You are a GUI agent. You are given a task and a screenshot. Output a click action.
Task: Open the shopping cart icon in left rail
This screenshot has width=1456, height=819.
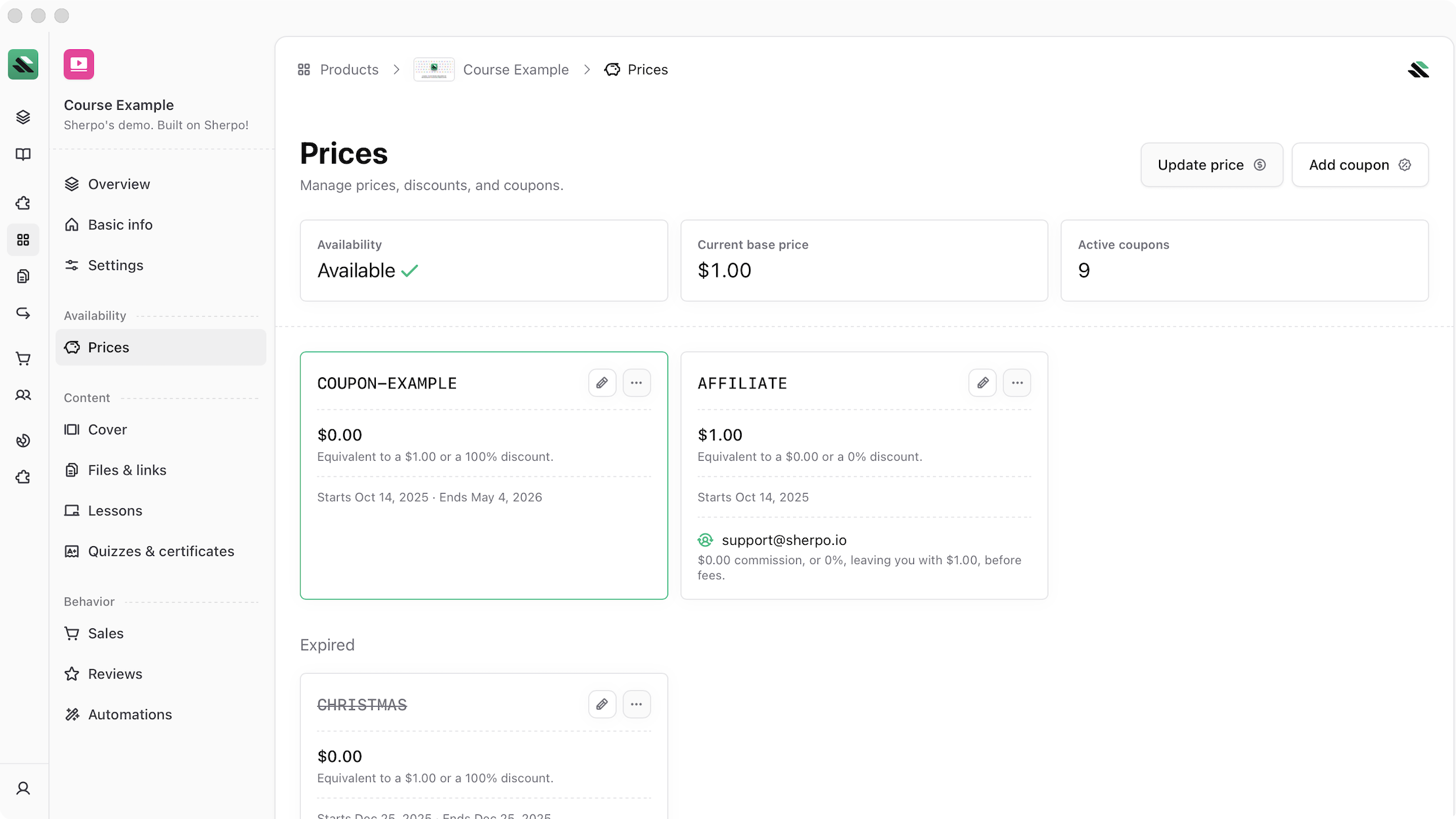(23, 359)
